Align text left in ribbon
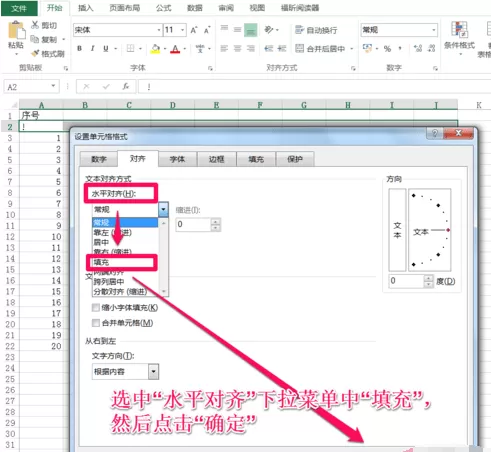 pos(224,49)
